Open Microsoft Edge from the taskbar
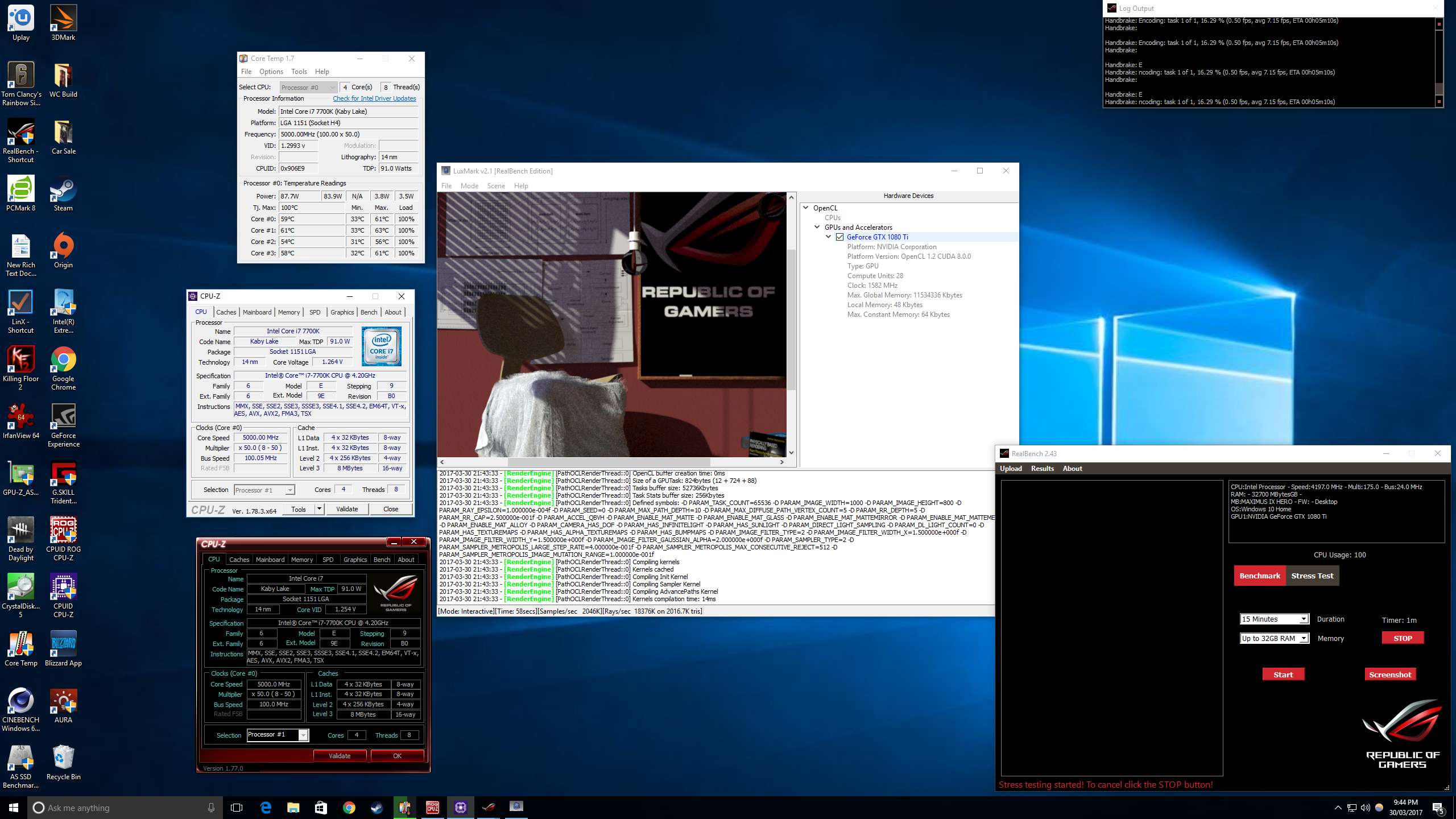The height and width of the screenshot is (819, 1456). coord(266,808)
